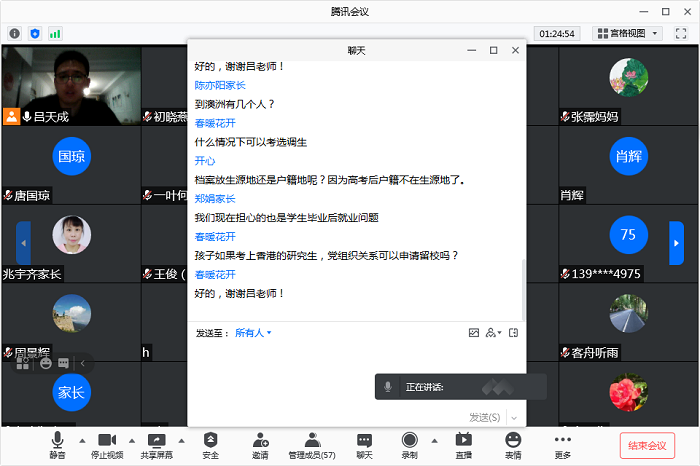Expand the arrow next to 发送(S)
The width and height of the screenshot is (700, 466).
click(513, 417)
